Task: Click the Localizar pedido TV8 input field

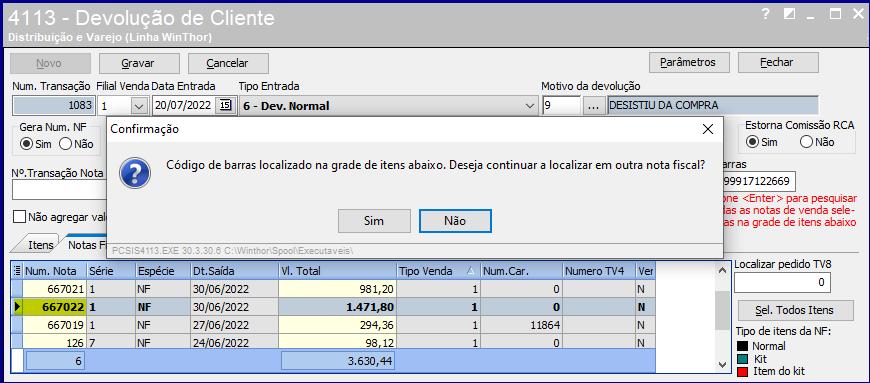Action: (x=782, y=283)
